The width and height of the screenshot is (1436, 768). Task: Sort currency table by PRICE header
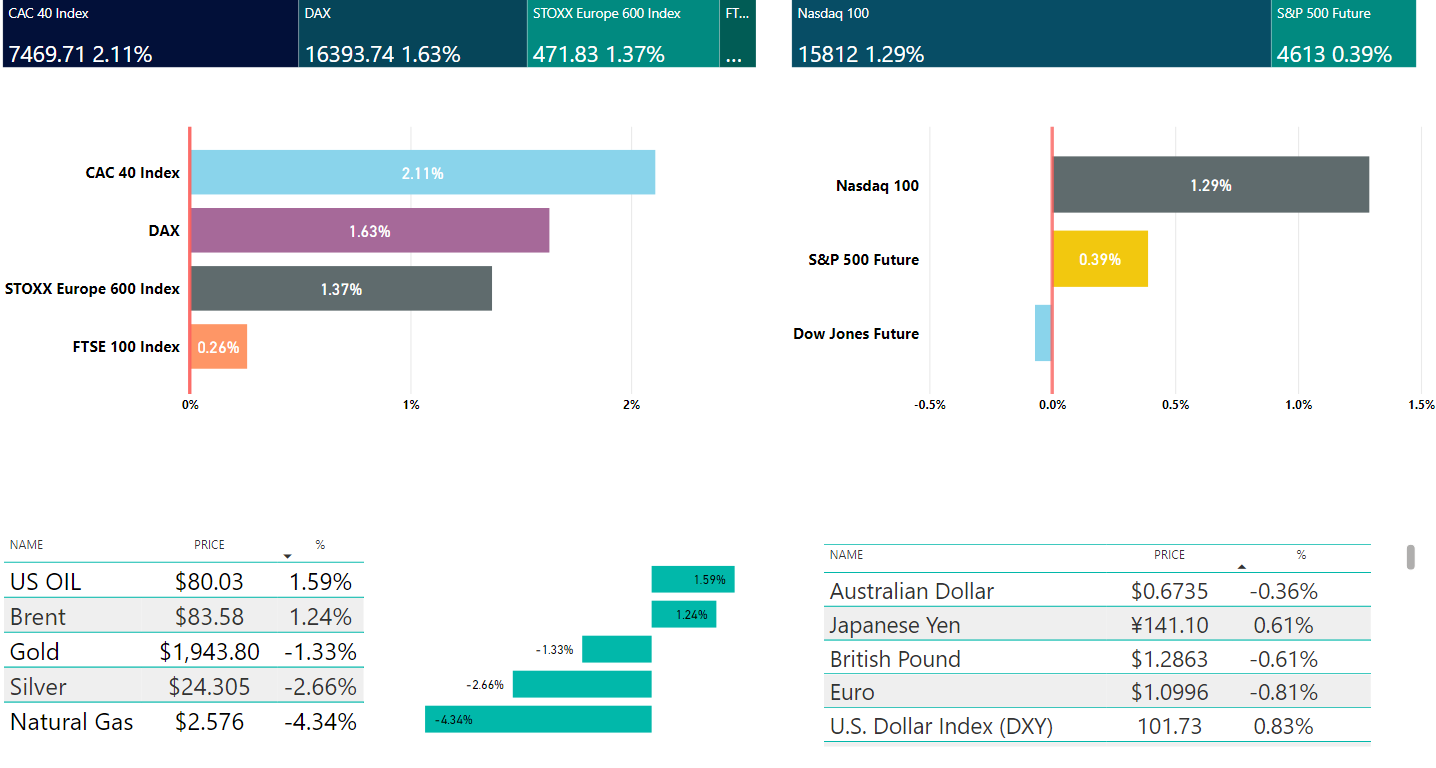pyautogui.click(x=1169, y=554)
